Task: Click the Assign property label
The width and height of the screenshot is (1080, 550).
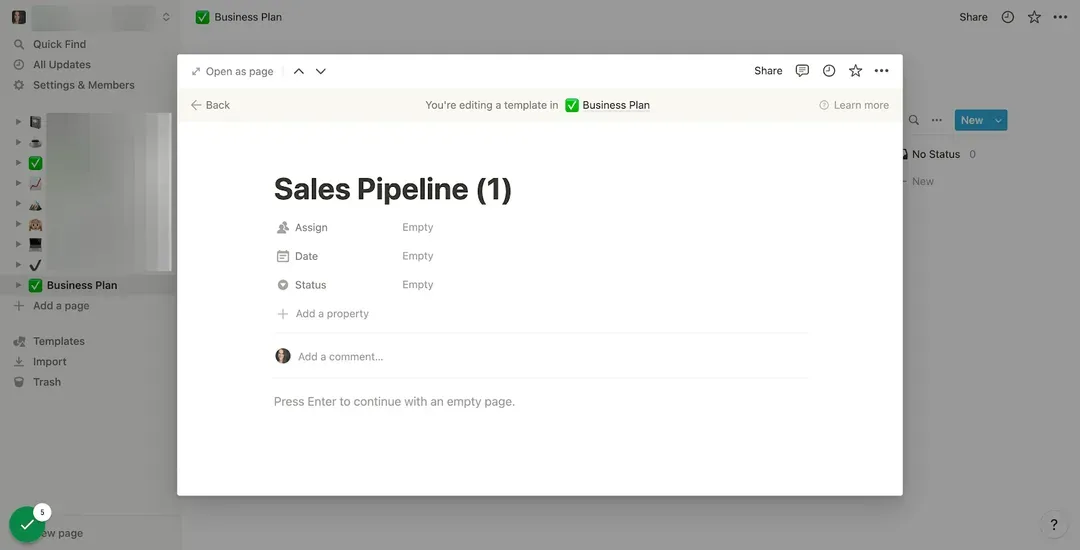Action: coord(311,227)
